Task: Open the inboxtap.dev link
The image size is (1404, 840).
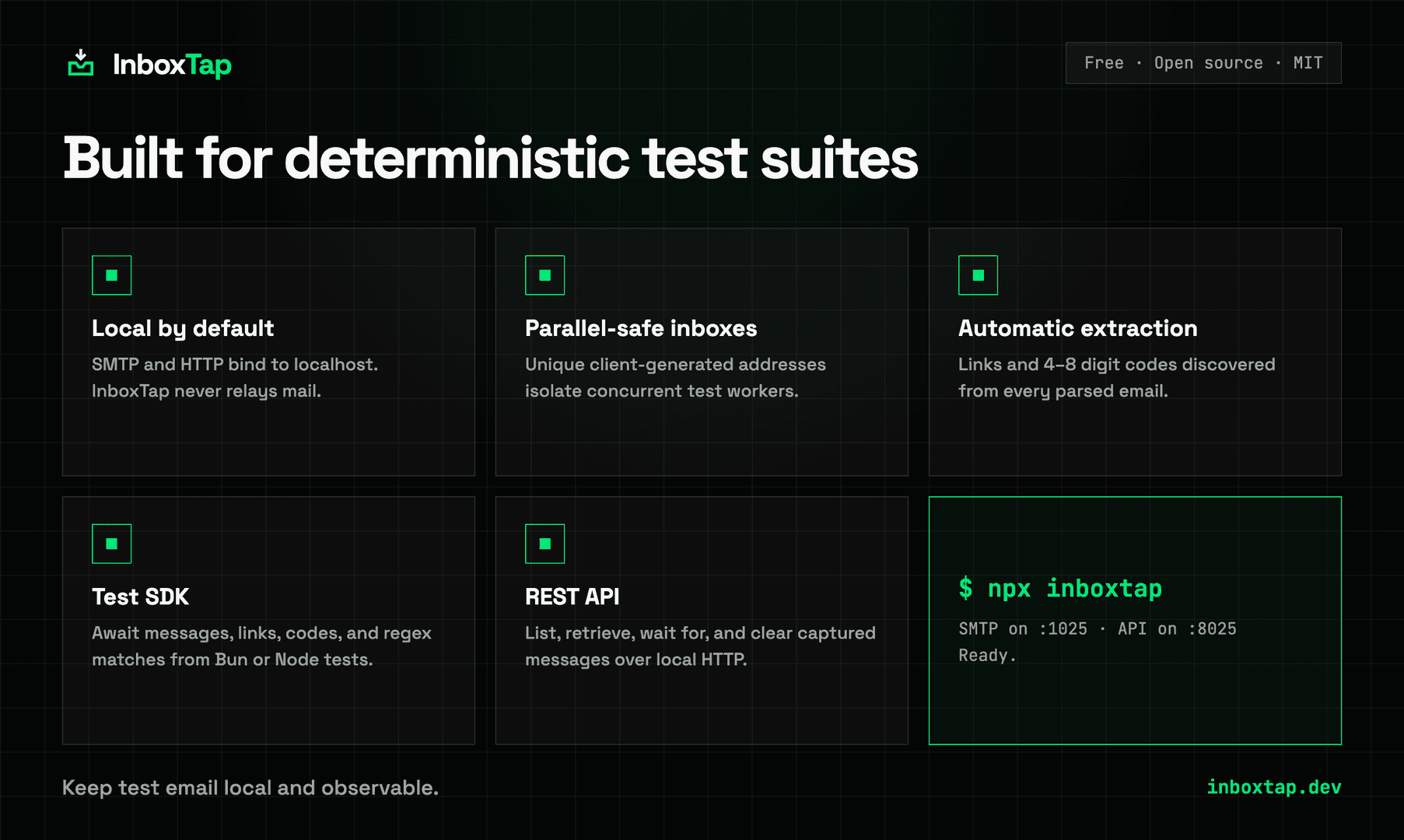Action: (1273, 787)
